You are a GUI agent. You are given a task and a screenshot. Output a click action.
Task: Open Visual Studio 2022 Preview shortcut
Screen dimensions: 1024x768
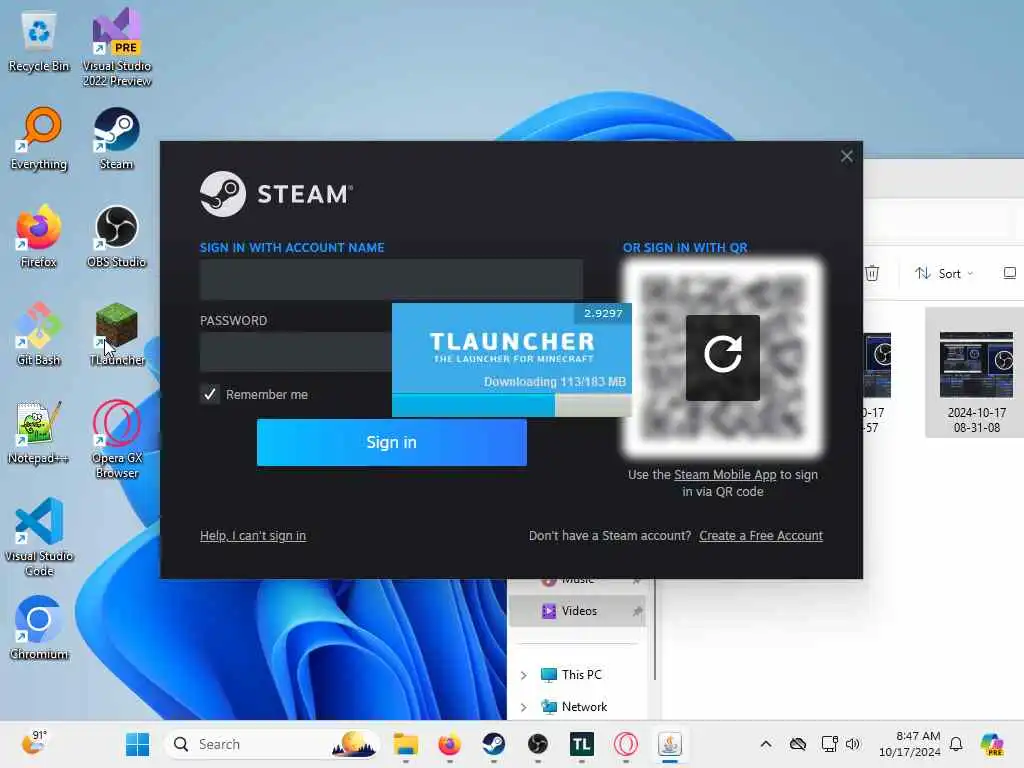tap(117, 47)
